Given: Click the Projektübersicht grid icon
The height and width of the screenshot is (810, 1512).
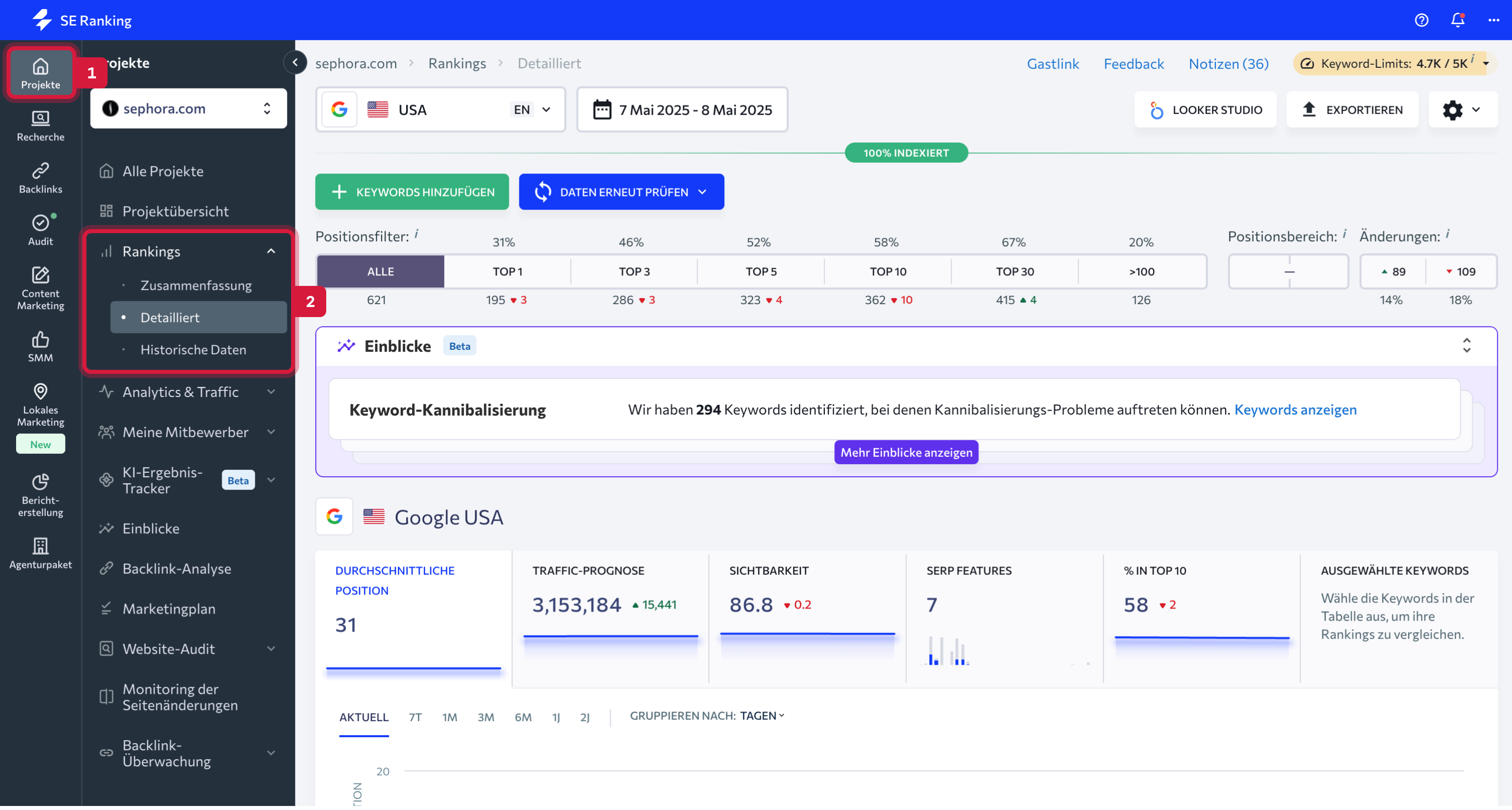Looking at the screenshot, I should (x=106, y=212).
